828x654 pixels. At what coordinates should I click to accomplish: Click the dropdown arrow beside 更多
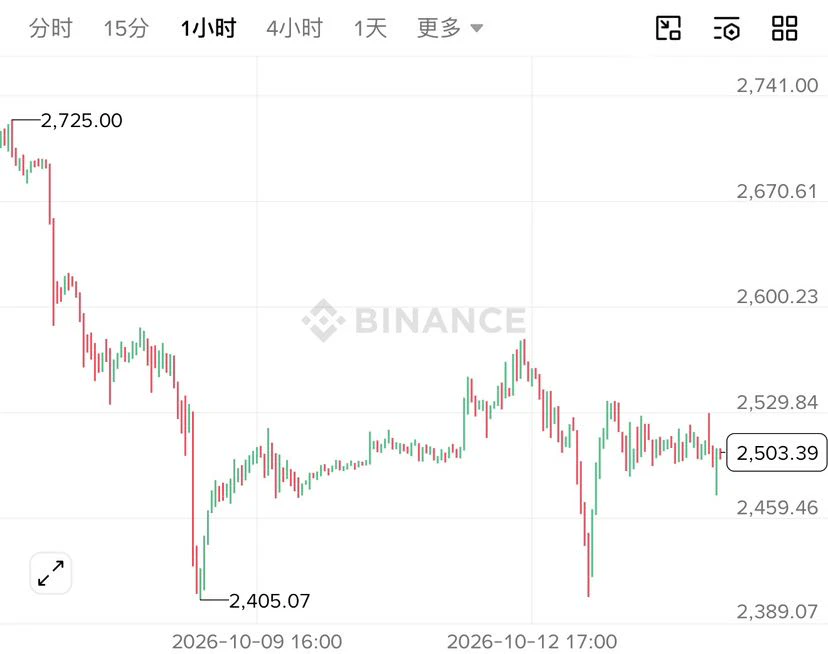tap(476, 28)
